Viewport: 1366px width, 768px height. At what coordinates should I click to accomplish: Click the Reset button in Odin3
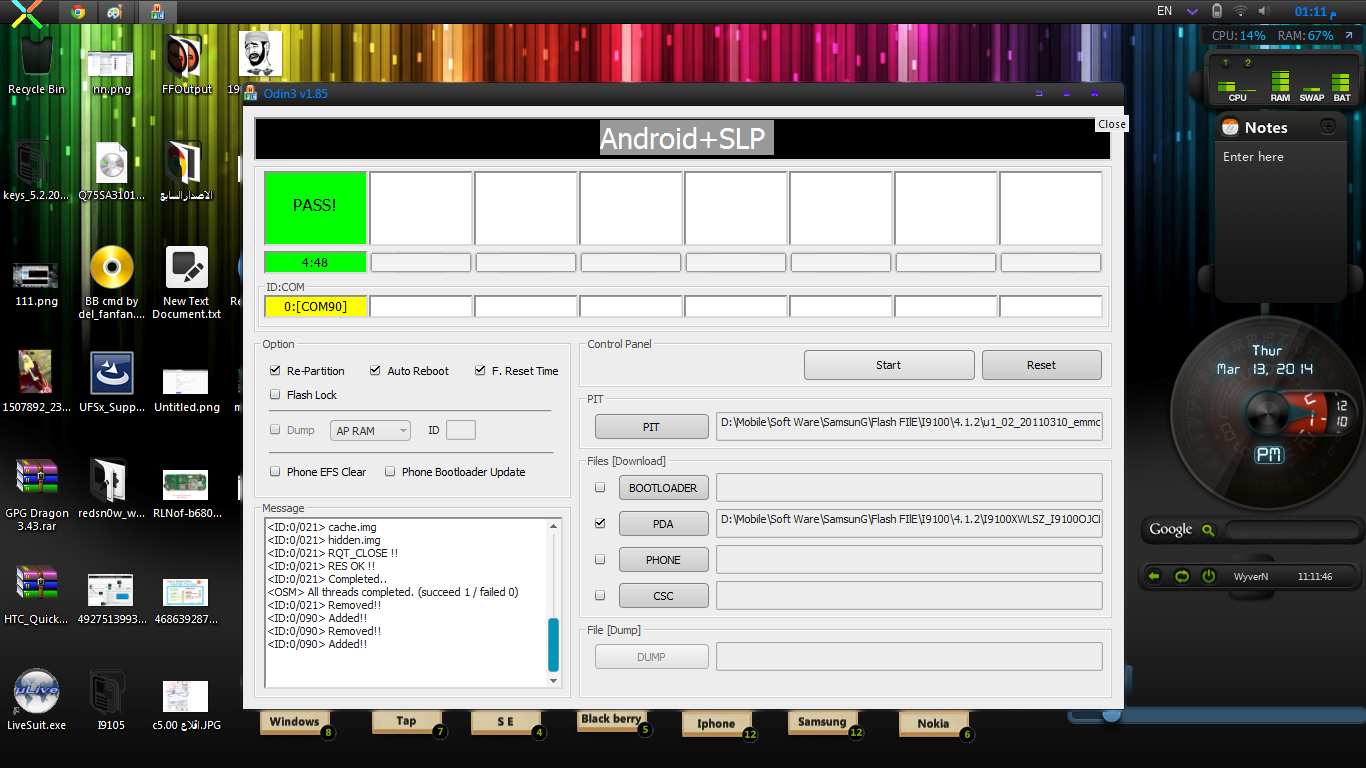(x=1041, y=365)
